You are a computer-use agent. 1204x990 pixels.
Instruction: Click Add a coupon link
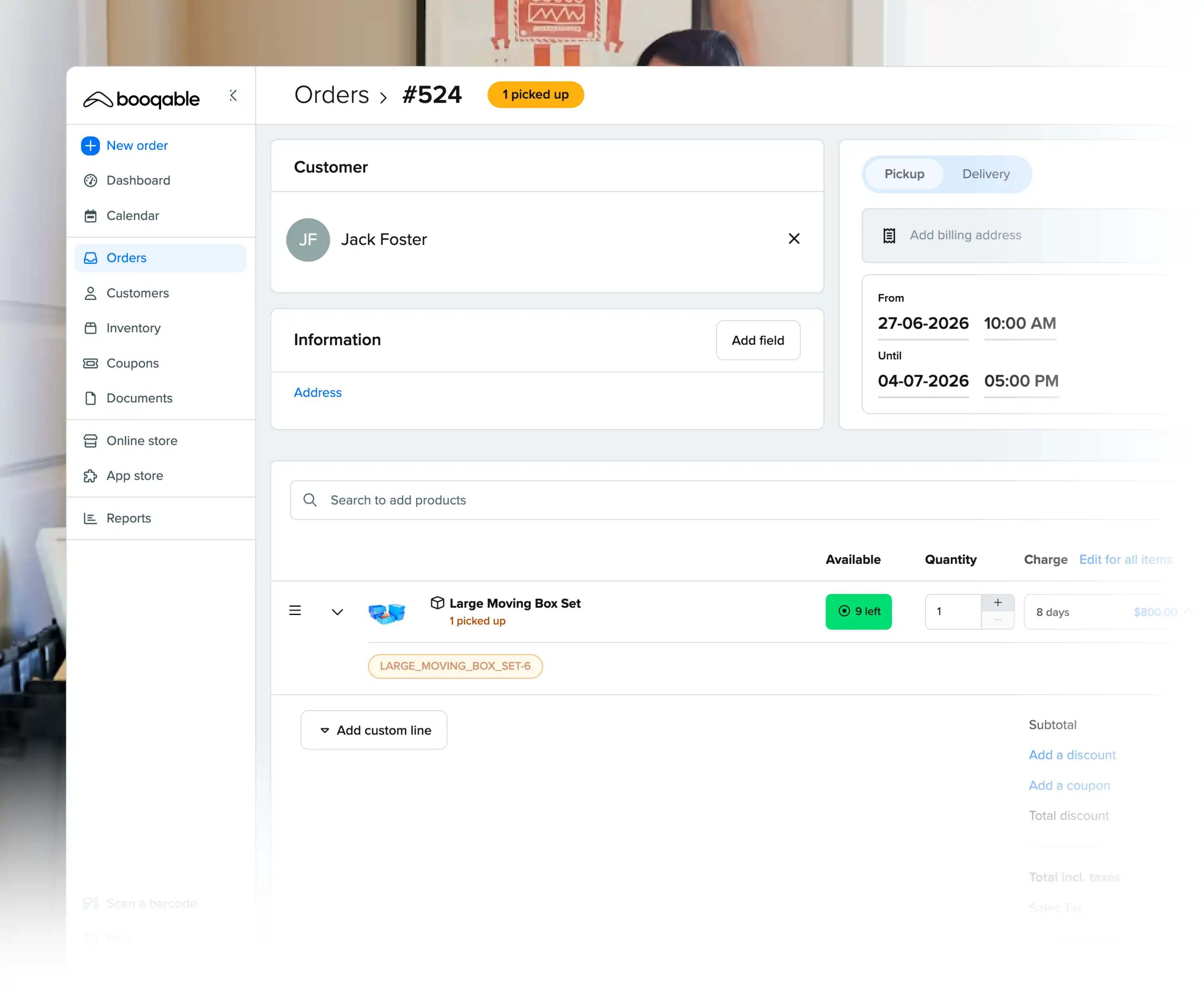[1069, 786]
